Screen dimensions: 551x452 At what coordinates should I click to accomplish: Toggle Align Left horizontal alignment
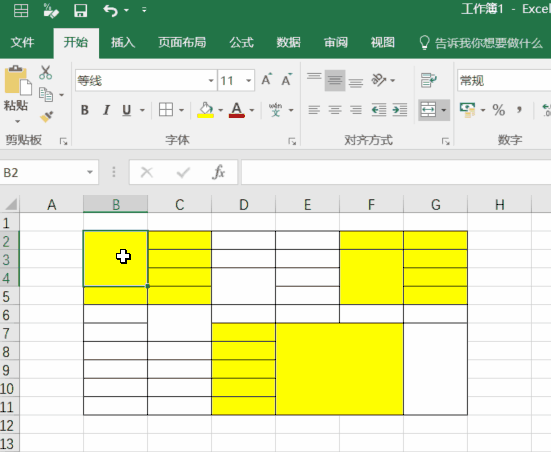click(314, 110)
